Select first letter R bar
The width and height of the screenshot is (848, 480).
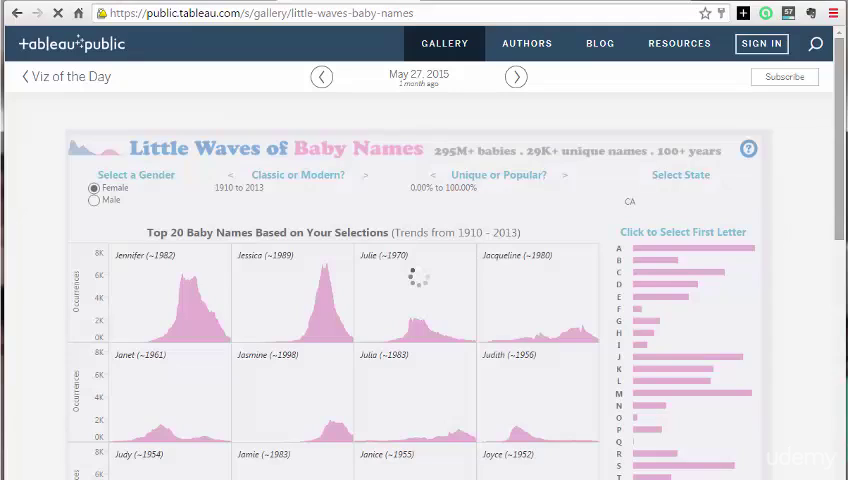(655, 454)
